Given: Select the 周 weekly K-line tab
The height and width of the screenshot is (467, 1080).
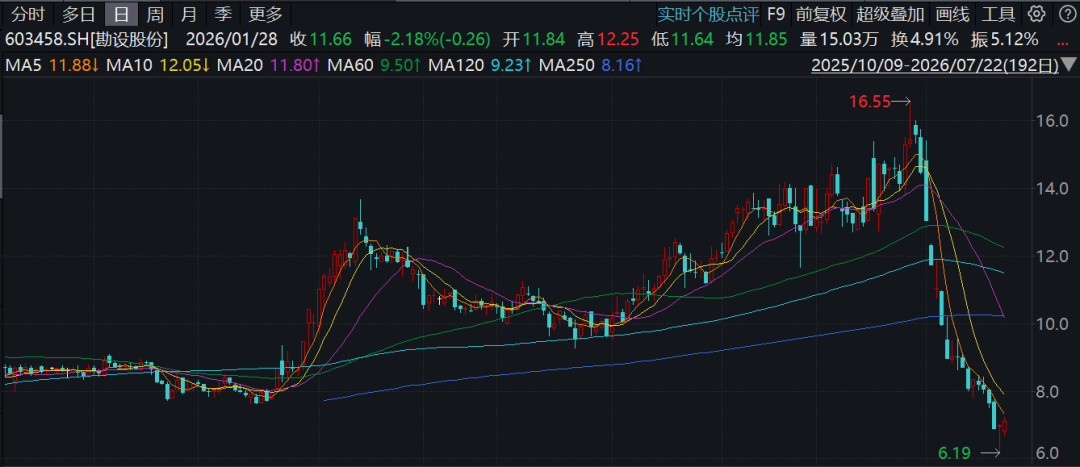Looking at the screenshot, I should tap(156, 13).
